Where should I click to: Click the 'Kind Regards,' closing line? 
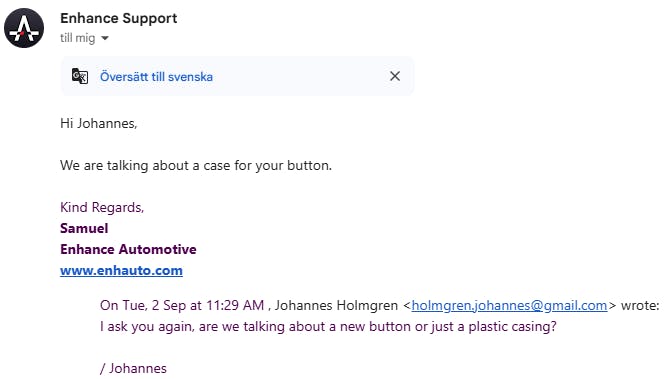coord(102,207)
